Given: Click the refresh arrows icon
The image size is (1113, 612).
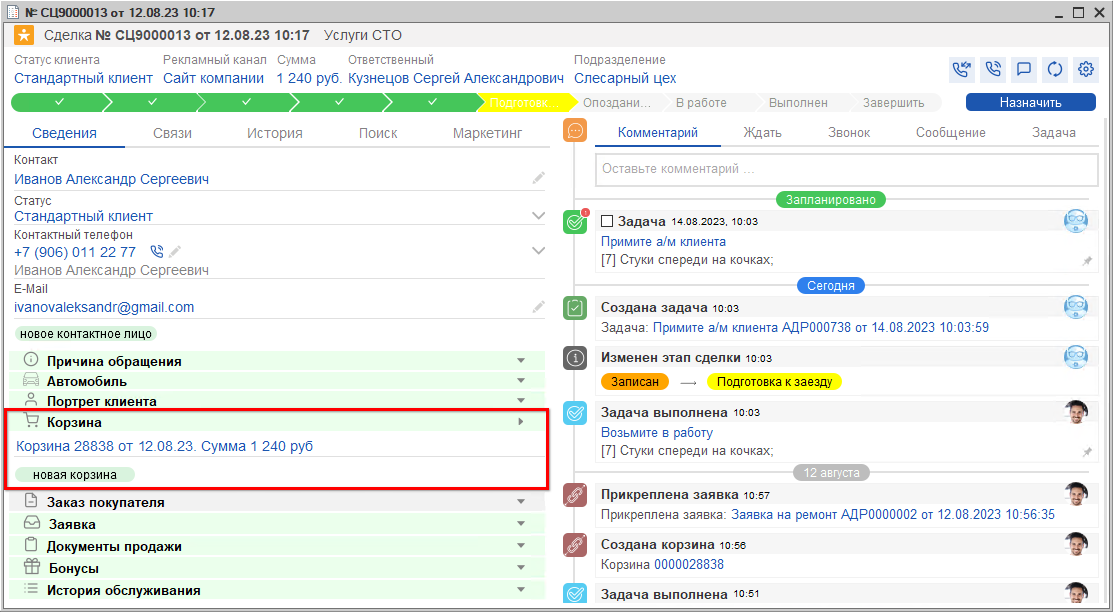Looking at the screenshot, I should tap(1054, 70).
